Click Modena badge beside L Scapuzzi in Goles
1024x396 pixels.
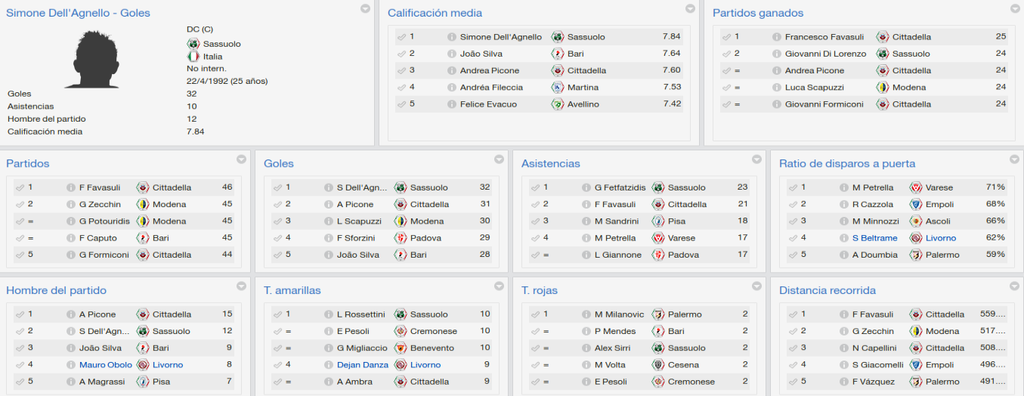tap(400, 222)
